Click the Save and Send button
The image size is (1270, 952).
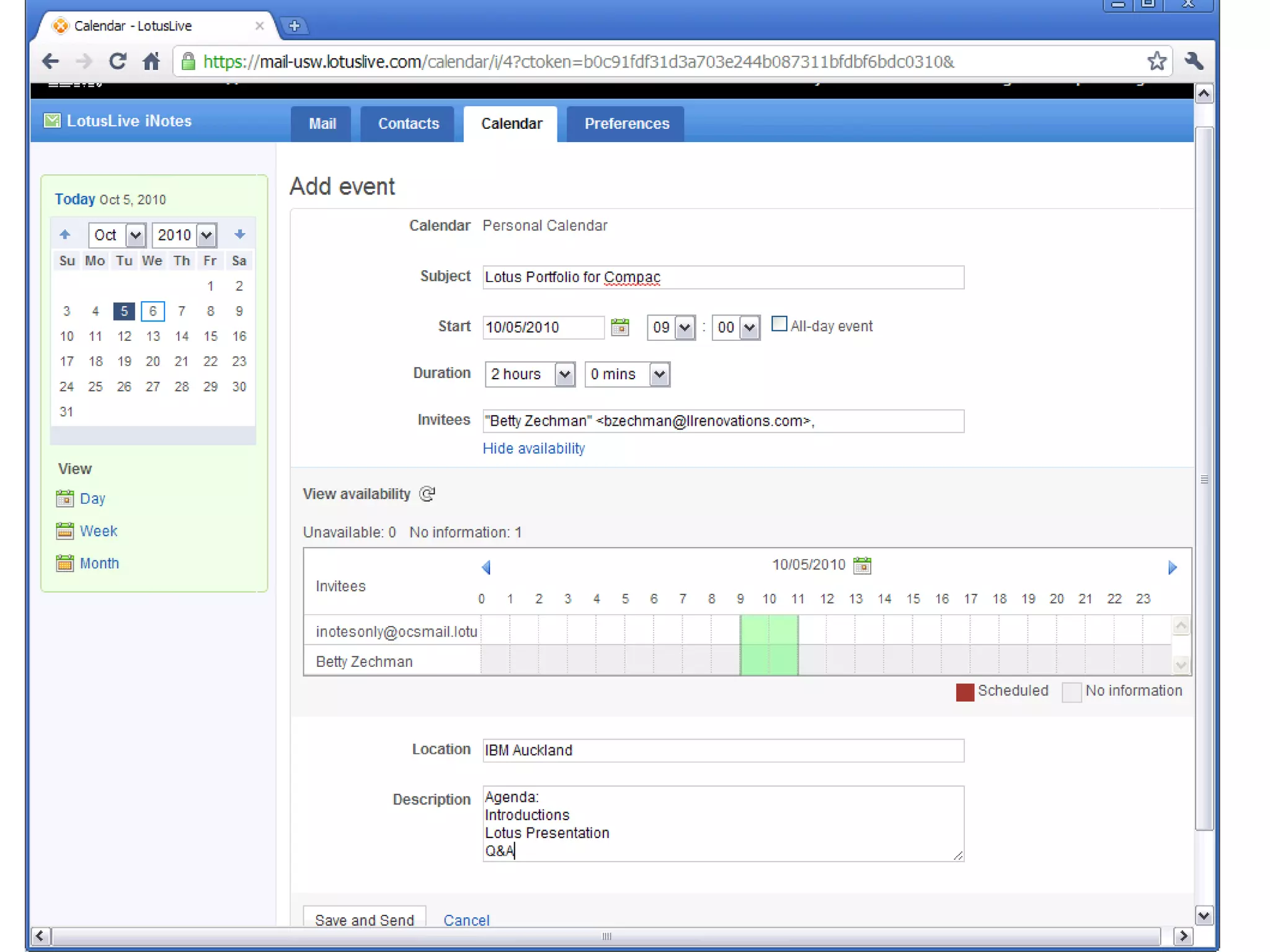tap(364, 919)
